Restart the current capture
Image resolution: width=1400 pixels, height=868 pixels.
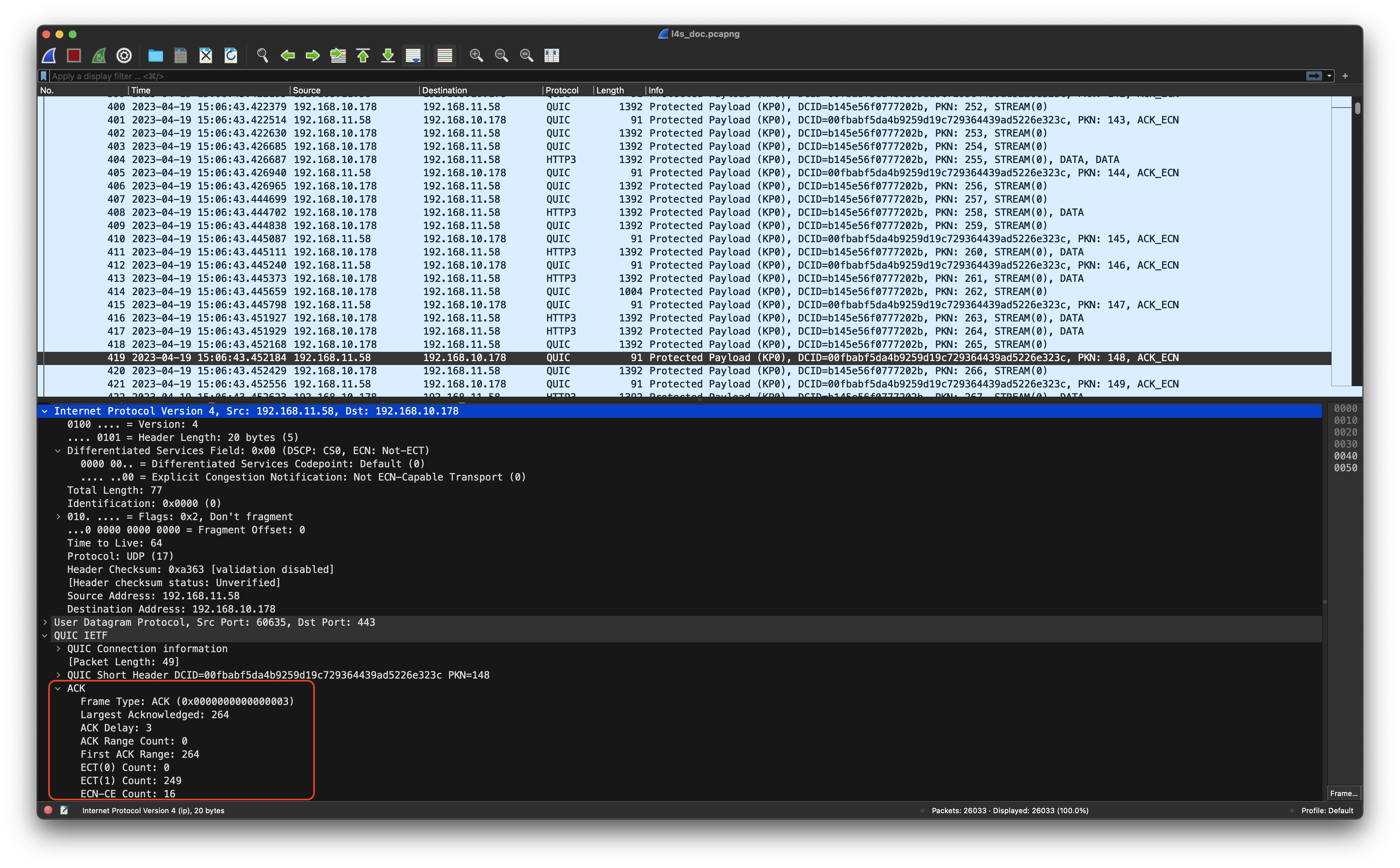tap(99, 56)
